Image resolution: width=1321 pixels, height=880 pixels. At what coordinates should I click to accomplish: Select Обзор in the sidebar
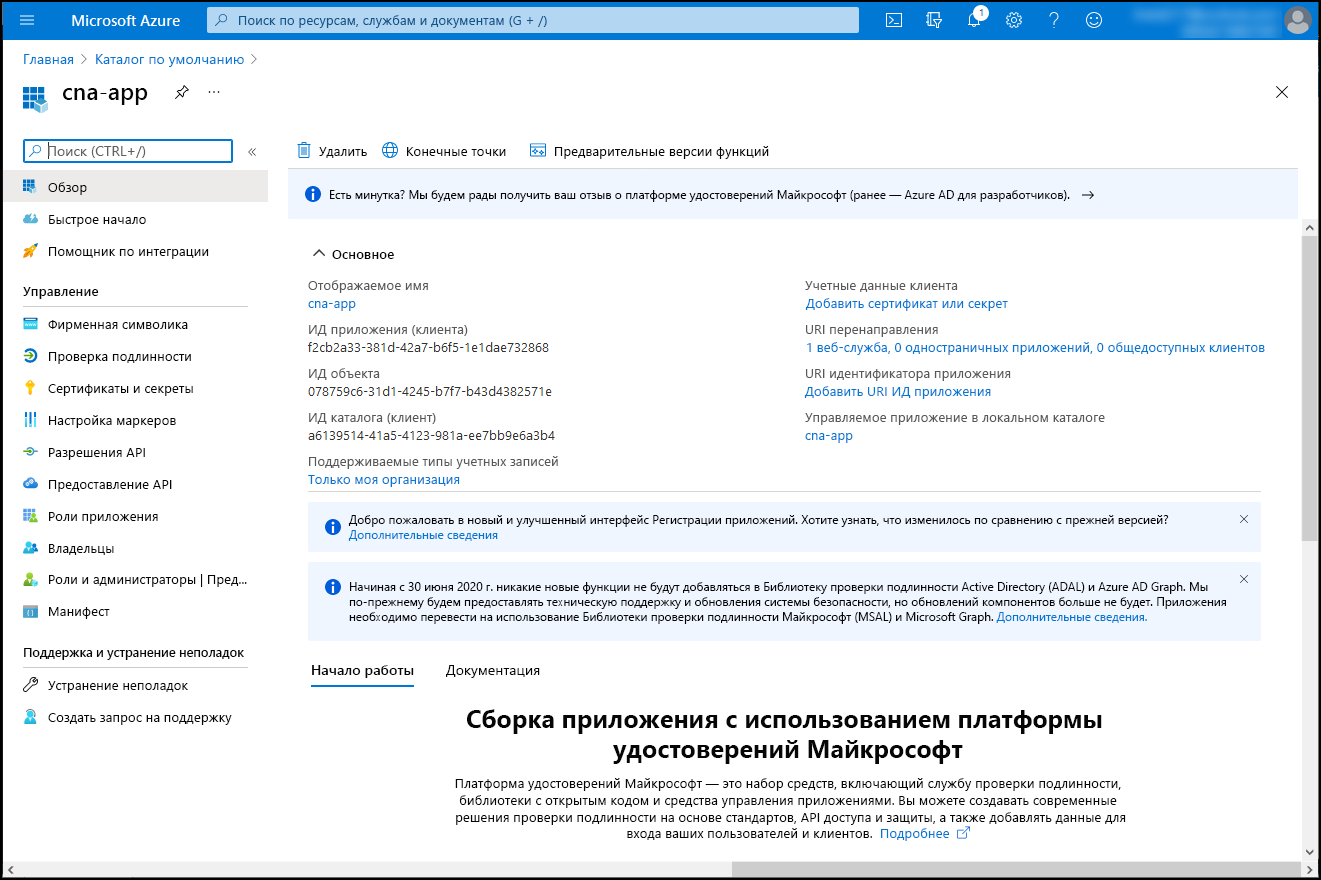point(134,187)
